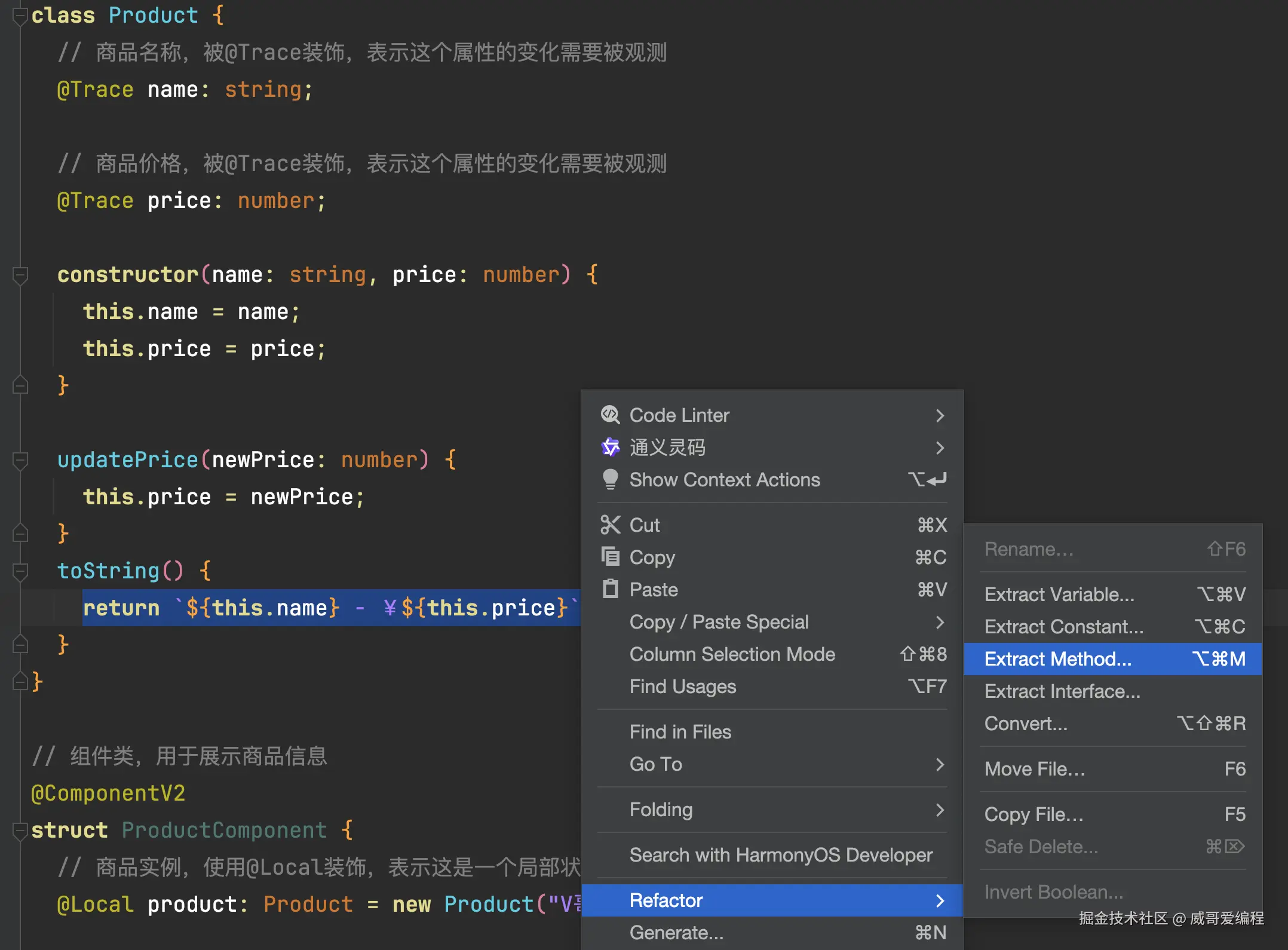Image resolution: width=1288 pixels, height=950 pixels.
Task: Fold the struct ProductComponent gutter marker
Action: coord(20,831)
